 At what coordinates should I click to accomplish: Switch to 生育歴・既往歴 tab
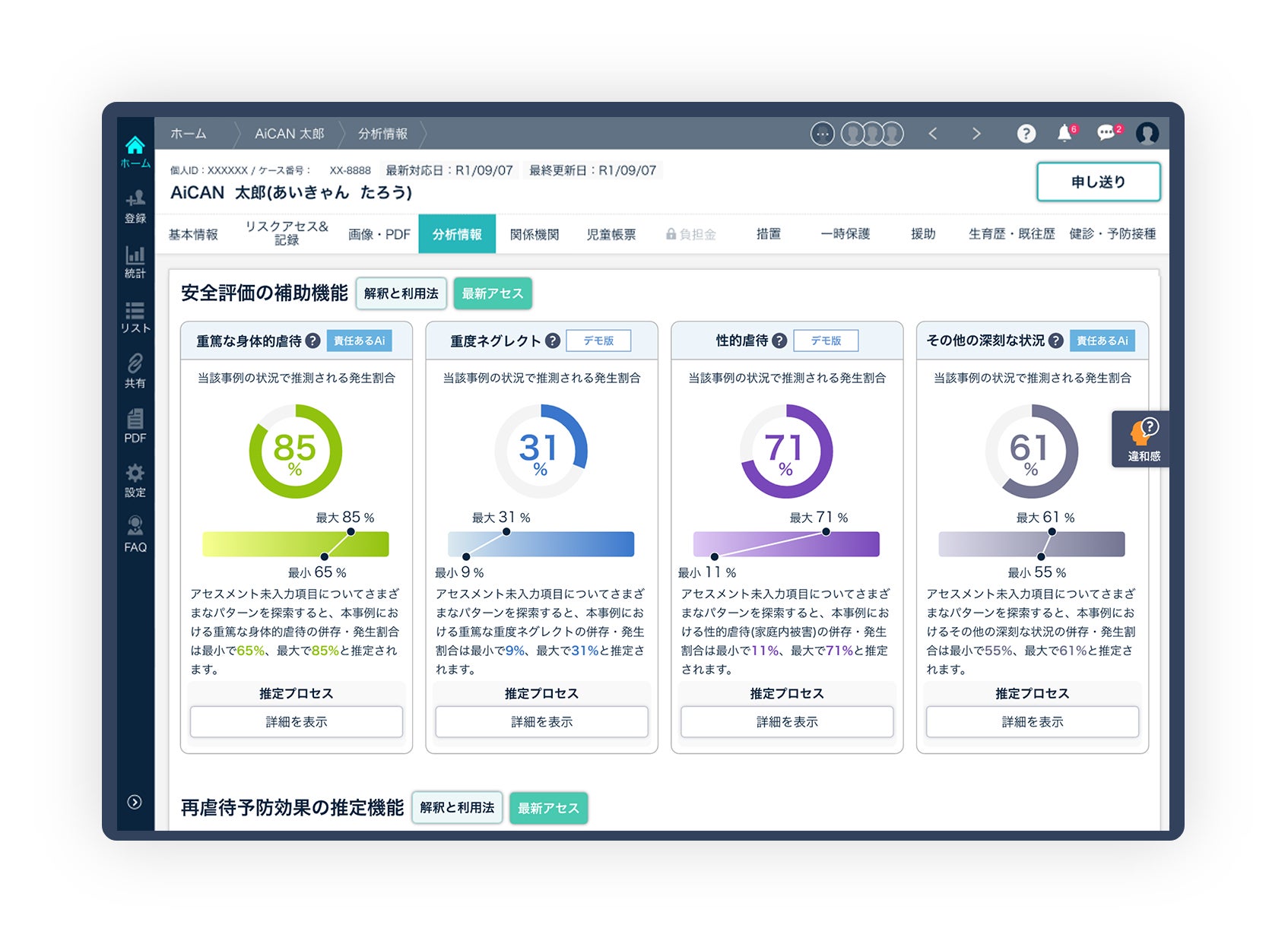[1012, 234]
